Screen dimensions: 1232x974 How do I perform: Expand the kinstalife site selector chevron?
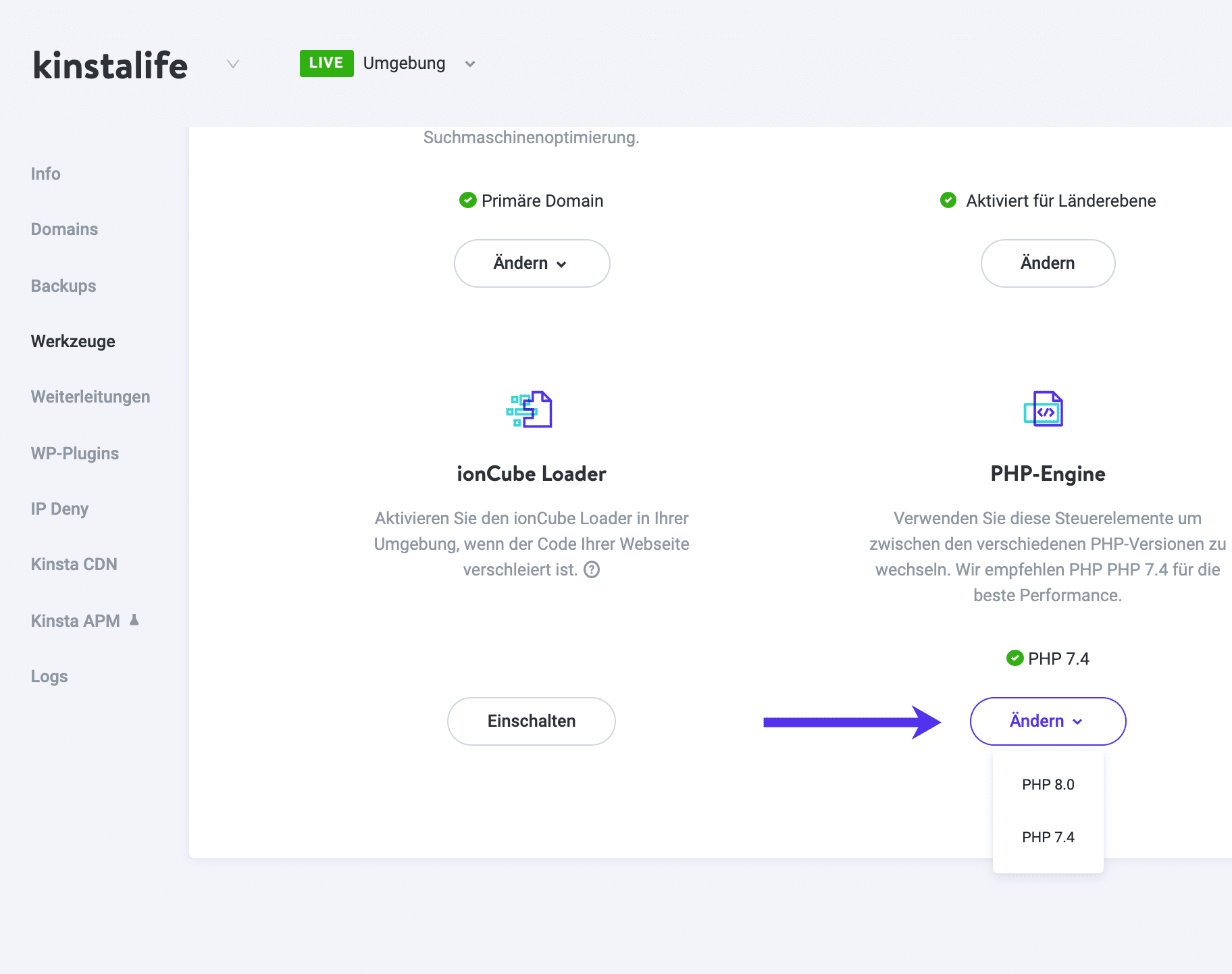click(232, 64)
